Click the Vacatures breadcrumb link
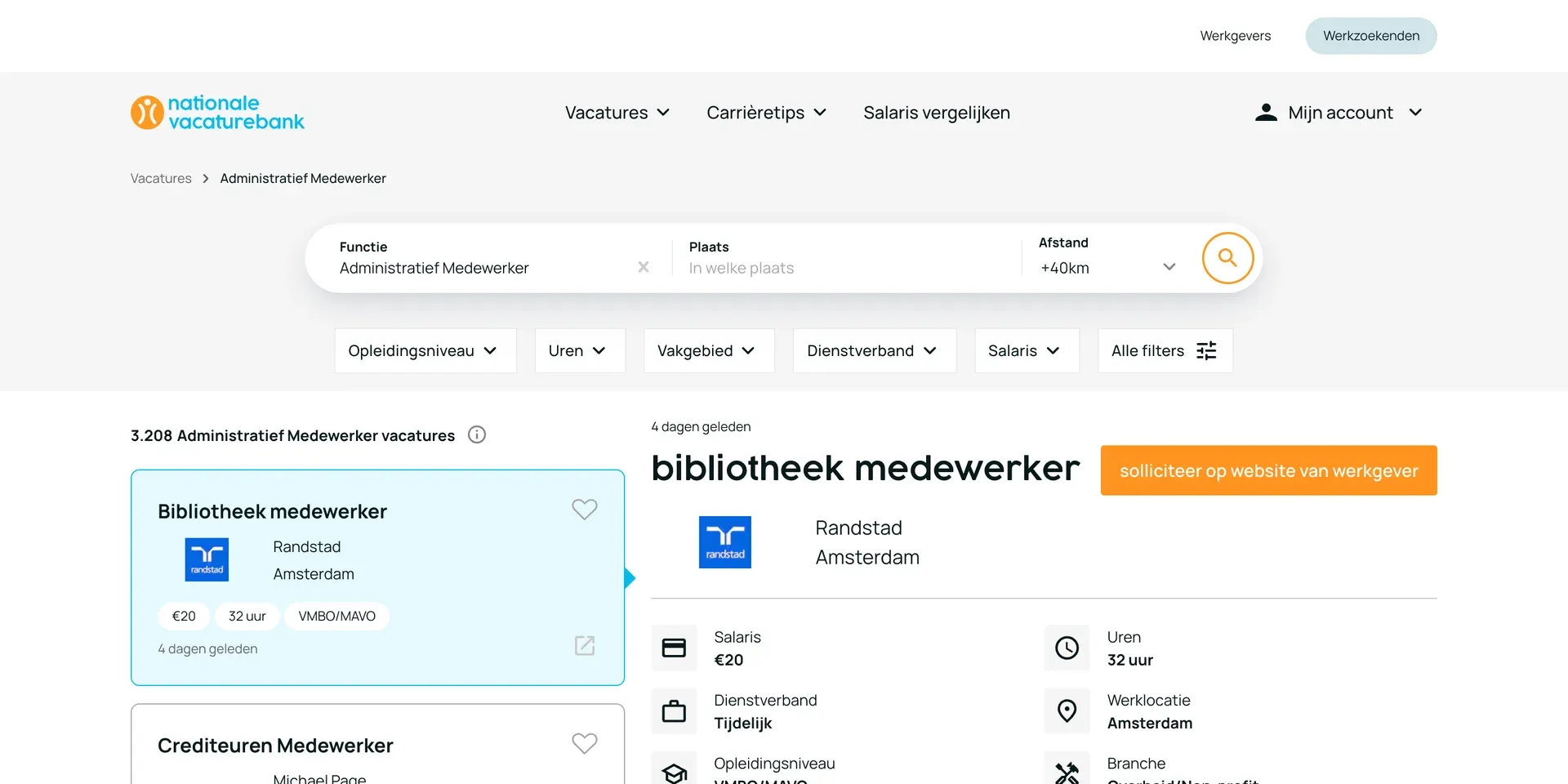The height and width of the screenshot is (784, 1568). point(161,178)
